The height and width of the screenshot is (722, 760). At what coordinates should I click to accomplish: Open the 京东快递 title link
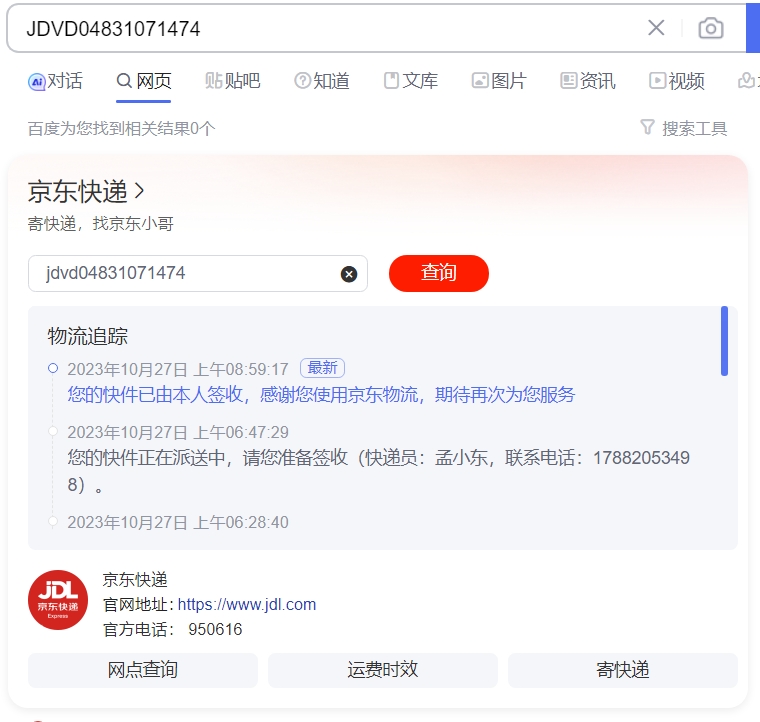coord(78,191)
